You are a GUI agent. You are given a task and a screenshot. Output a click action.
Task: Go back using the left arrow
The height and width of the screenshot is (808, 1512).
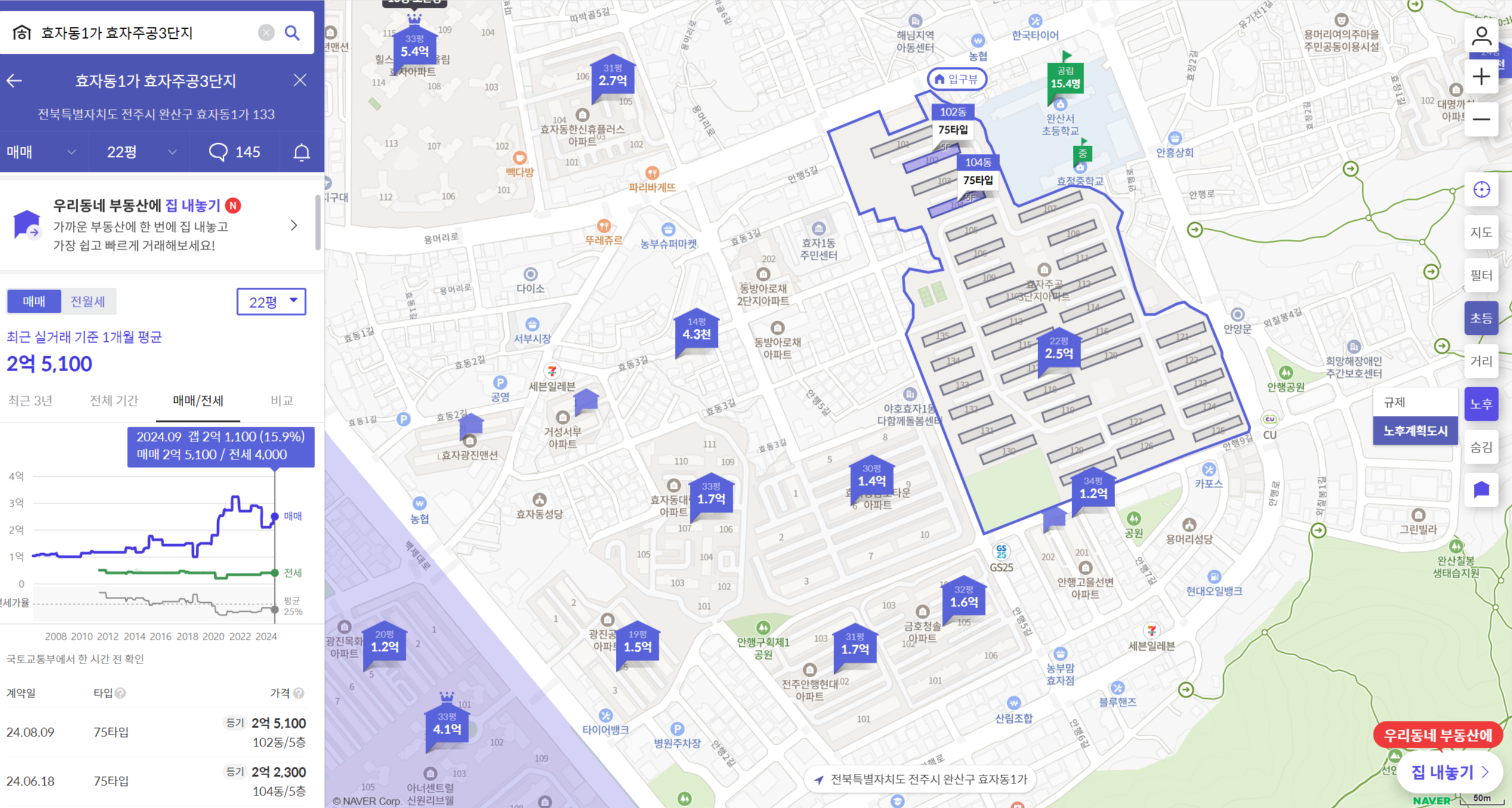click(14, 81)
